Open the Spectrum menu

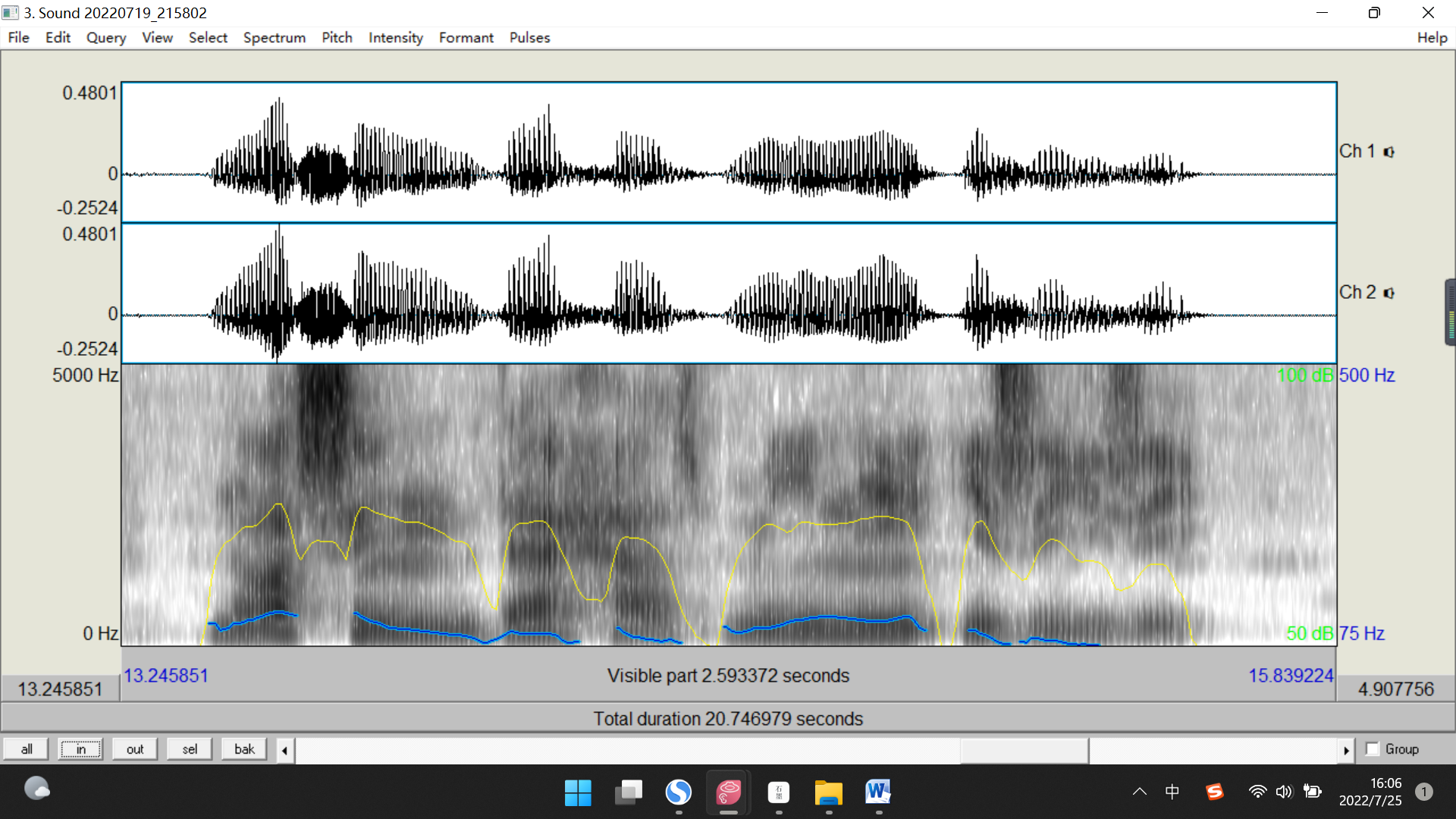275,37
